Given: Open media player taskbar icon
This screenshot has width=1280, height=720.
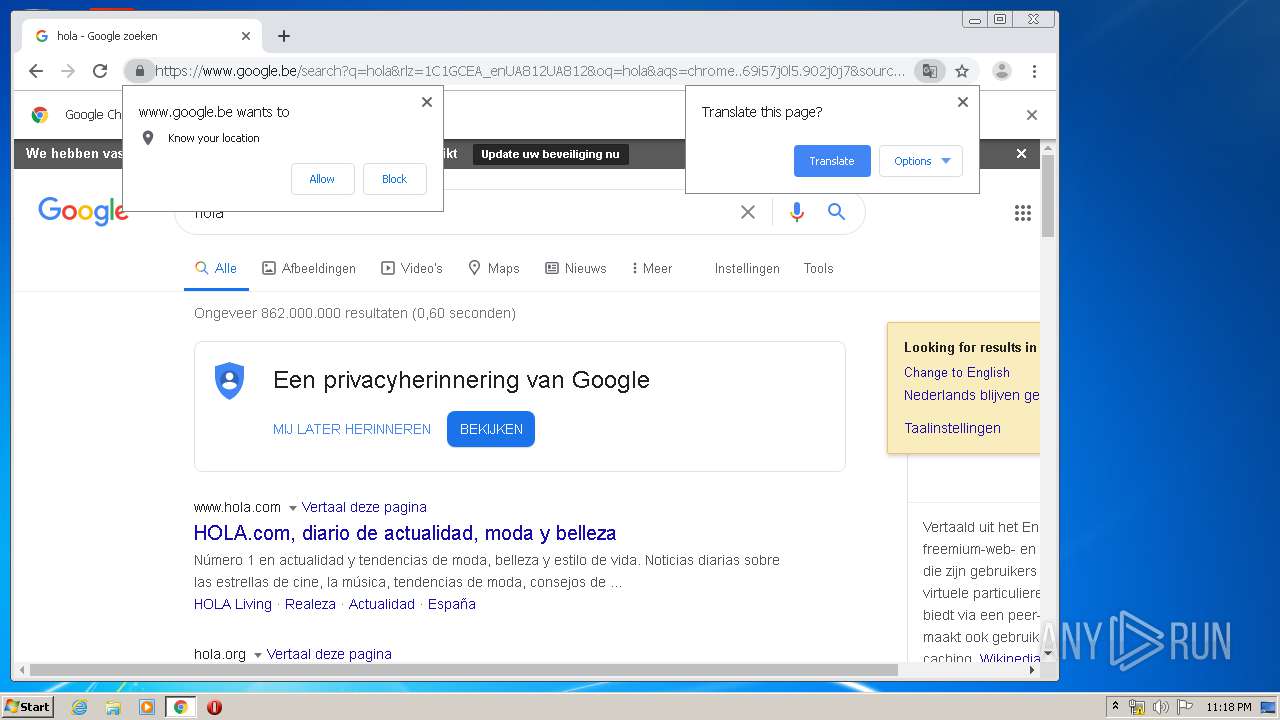Looking at the screenshot, I should click(x=147, y=707).
